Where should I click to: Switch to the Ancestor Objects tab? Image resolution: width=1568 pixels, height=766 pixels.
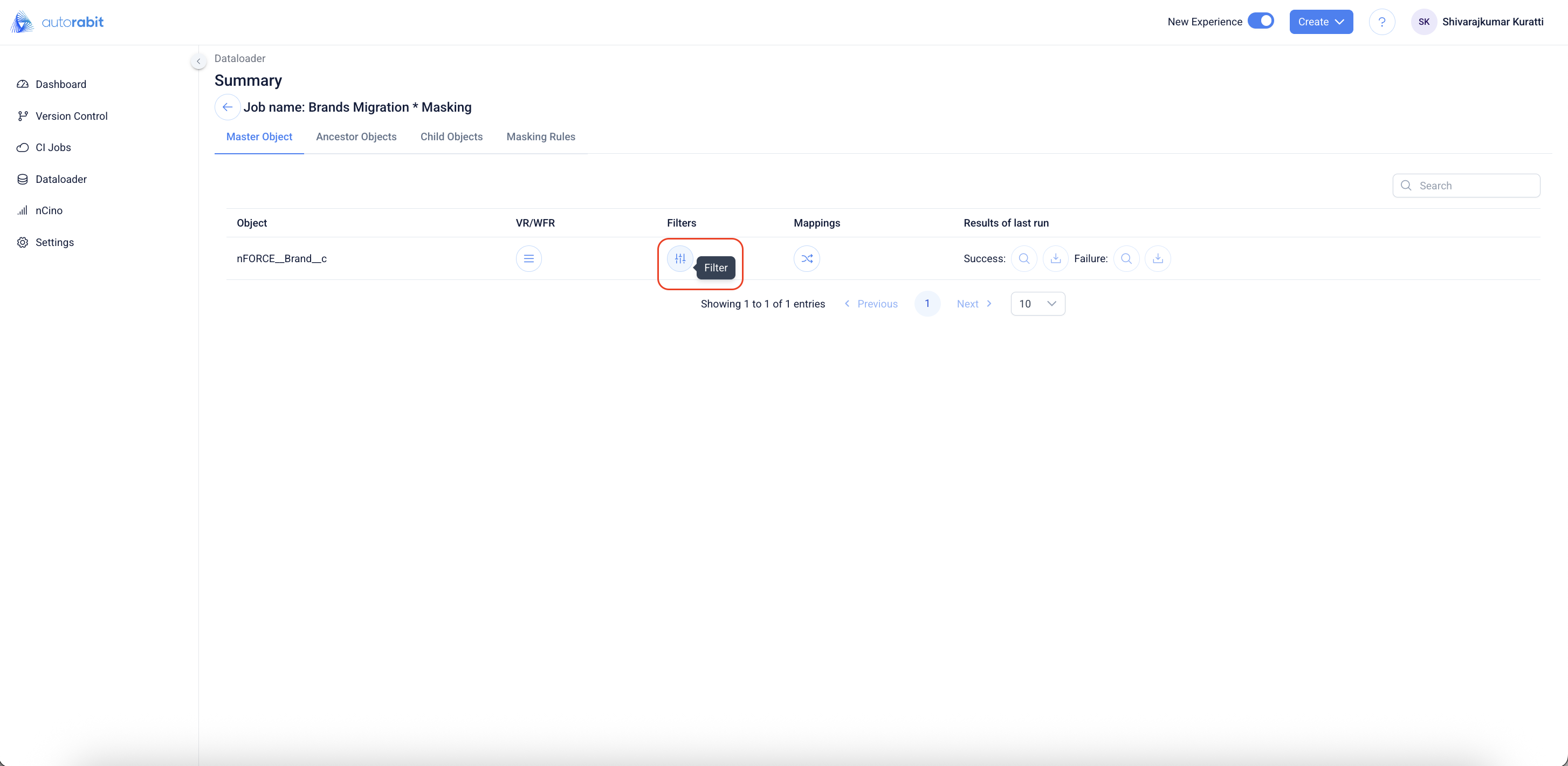pyautogui.click(x=356, y=136)
